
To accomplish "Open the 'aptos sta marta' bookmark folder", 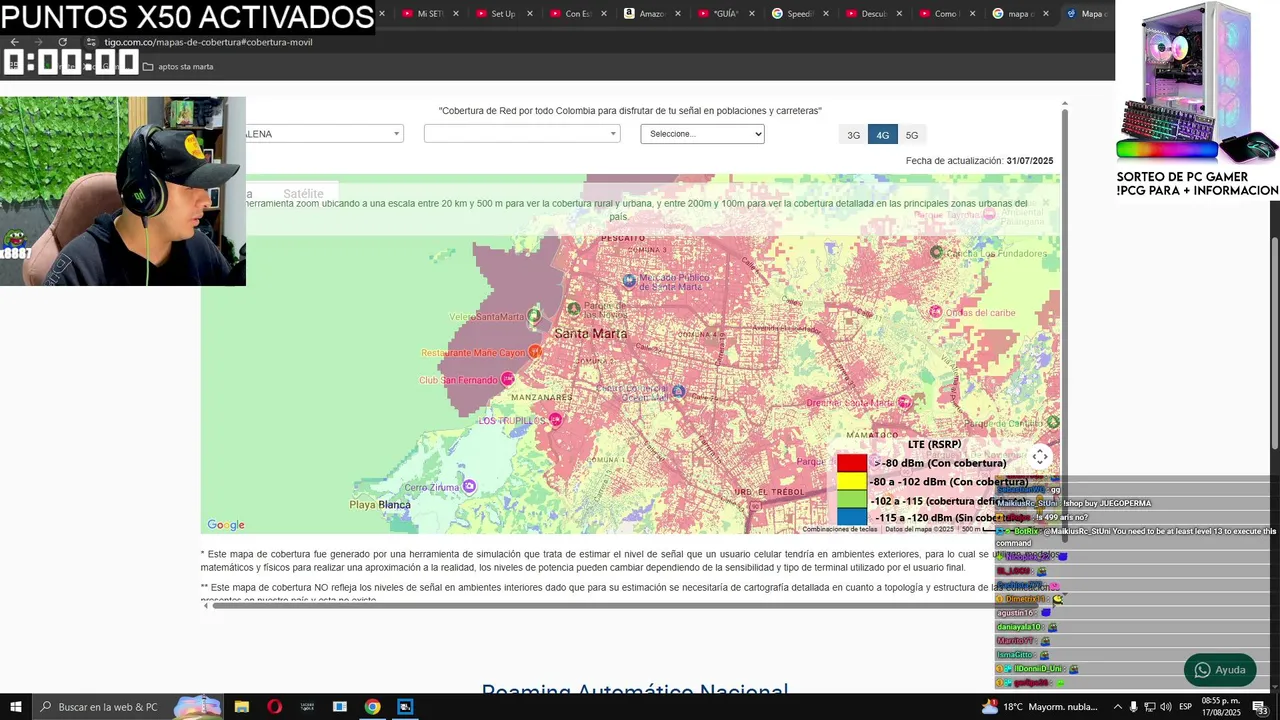I will [178, 67].
